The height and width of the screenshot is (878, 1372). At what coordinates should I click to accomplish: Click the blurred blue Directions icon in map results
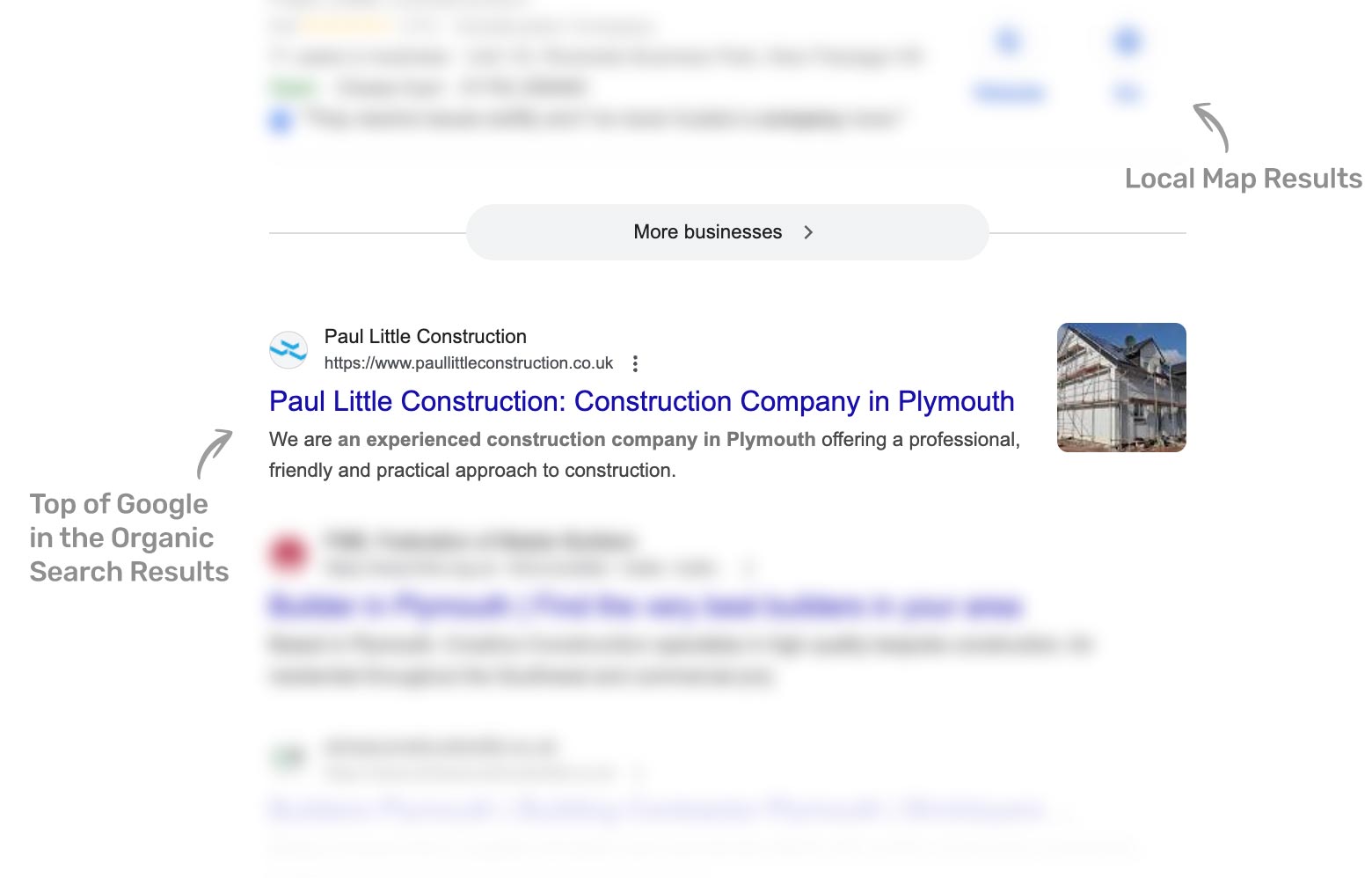point(1127,41)
